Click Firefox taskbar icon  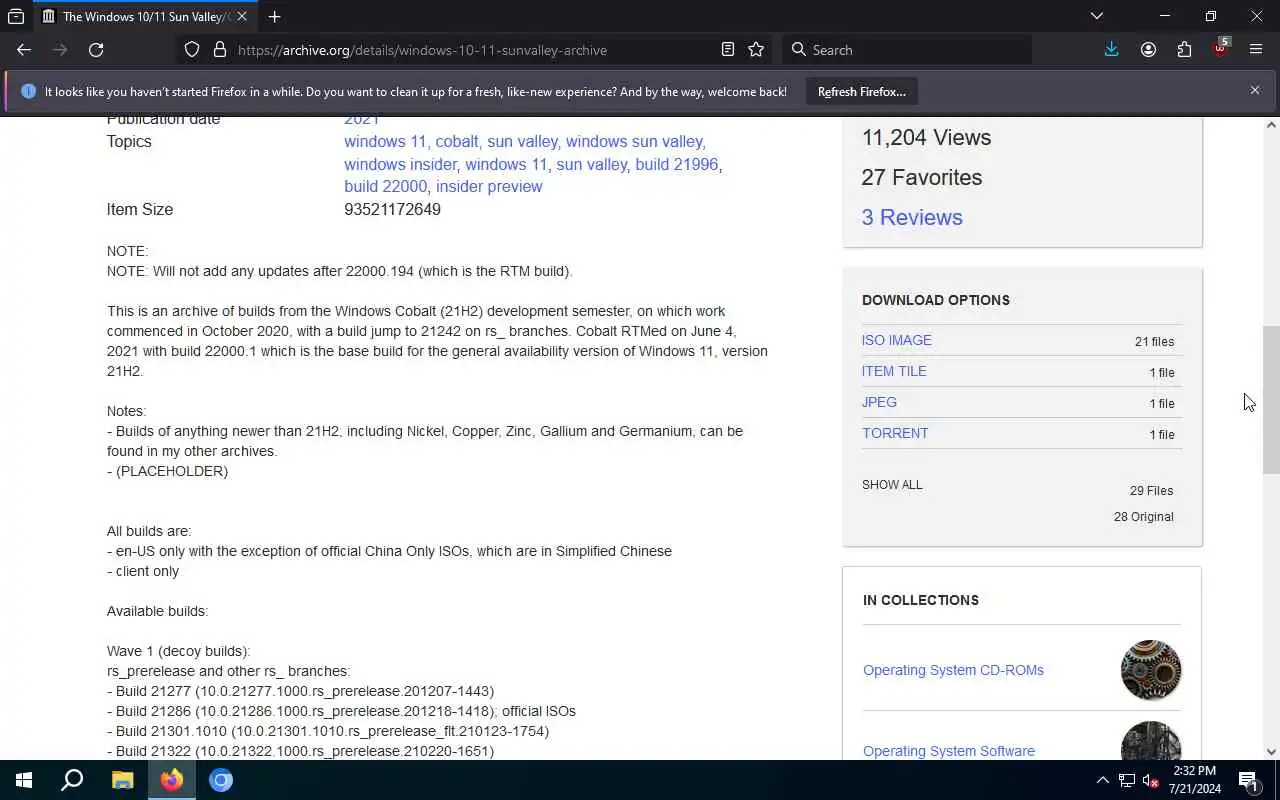click(172, 780)
